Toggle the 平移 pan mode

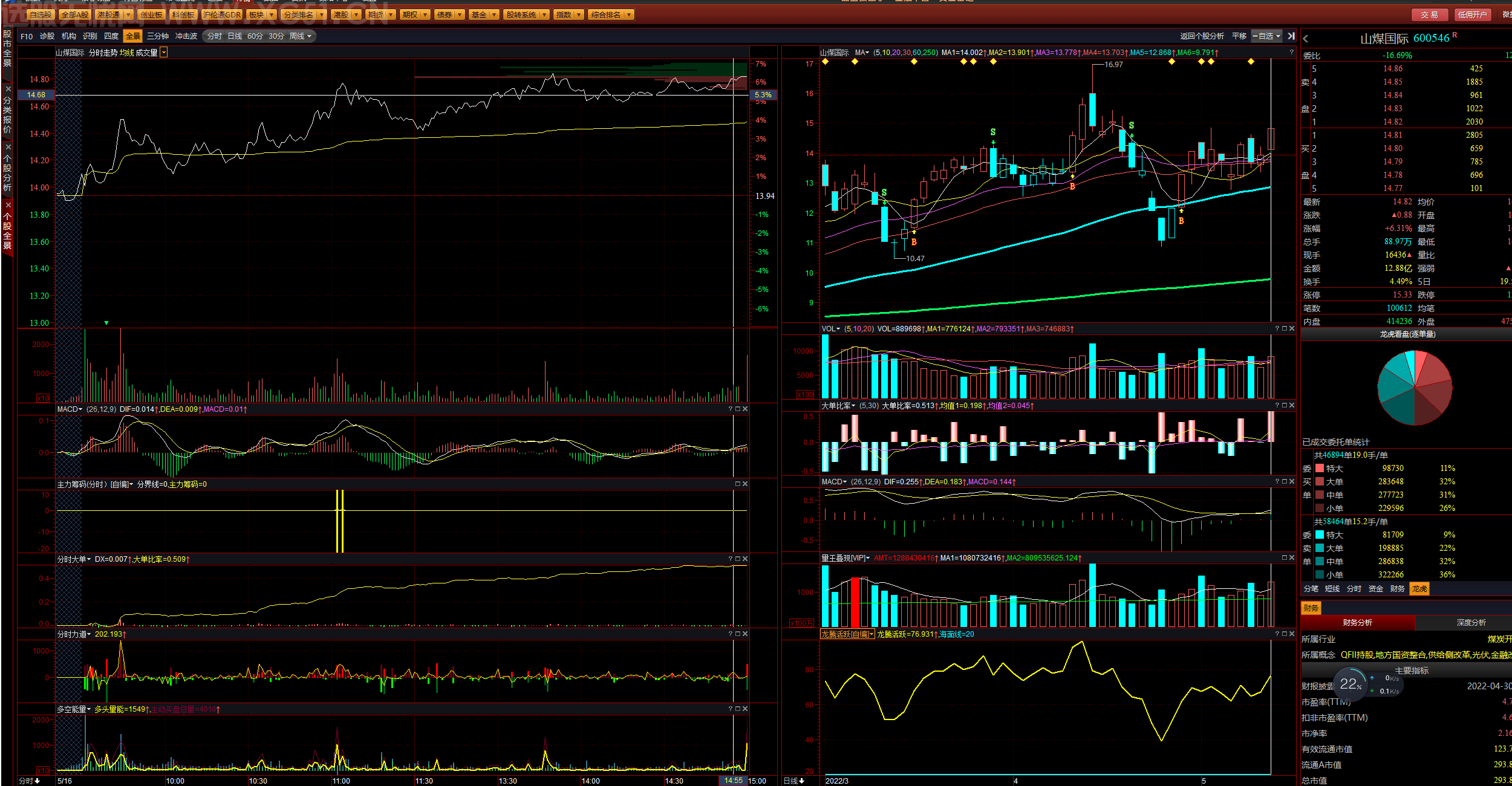[1239, 36]
